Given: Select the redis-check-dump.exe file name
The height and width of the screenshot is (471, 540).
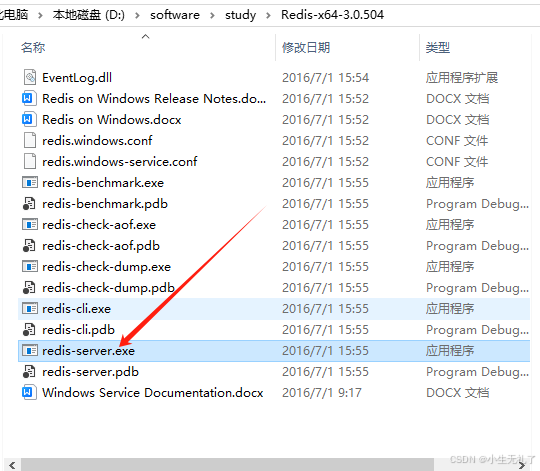Looking at the screenshot, I should [x=106, y=267].
